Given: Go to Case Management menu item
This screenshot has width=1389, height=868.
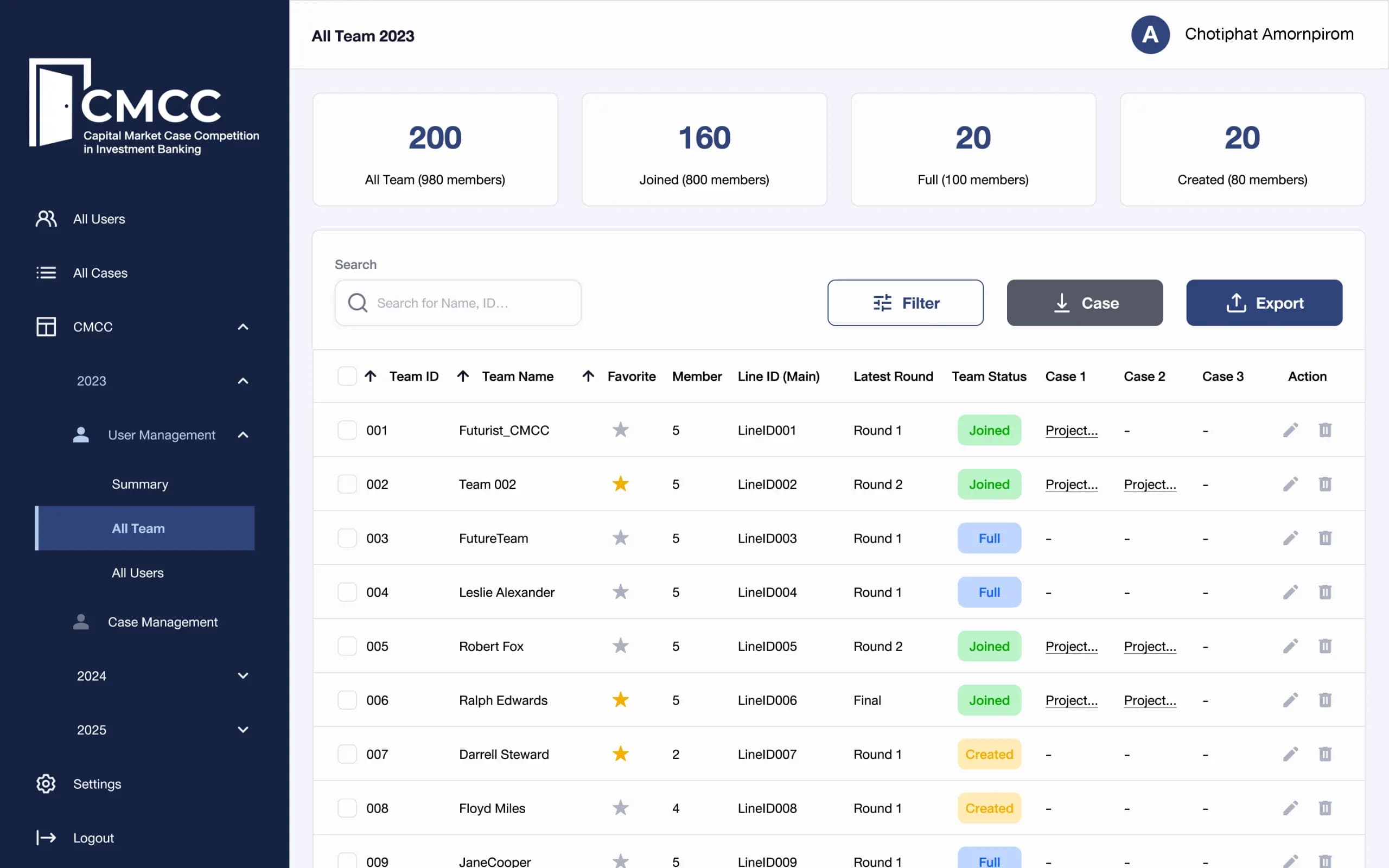Looking at the screenshot, I should click(x=162, y=622).
